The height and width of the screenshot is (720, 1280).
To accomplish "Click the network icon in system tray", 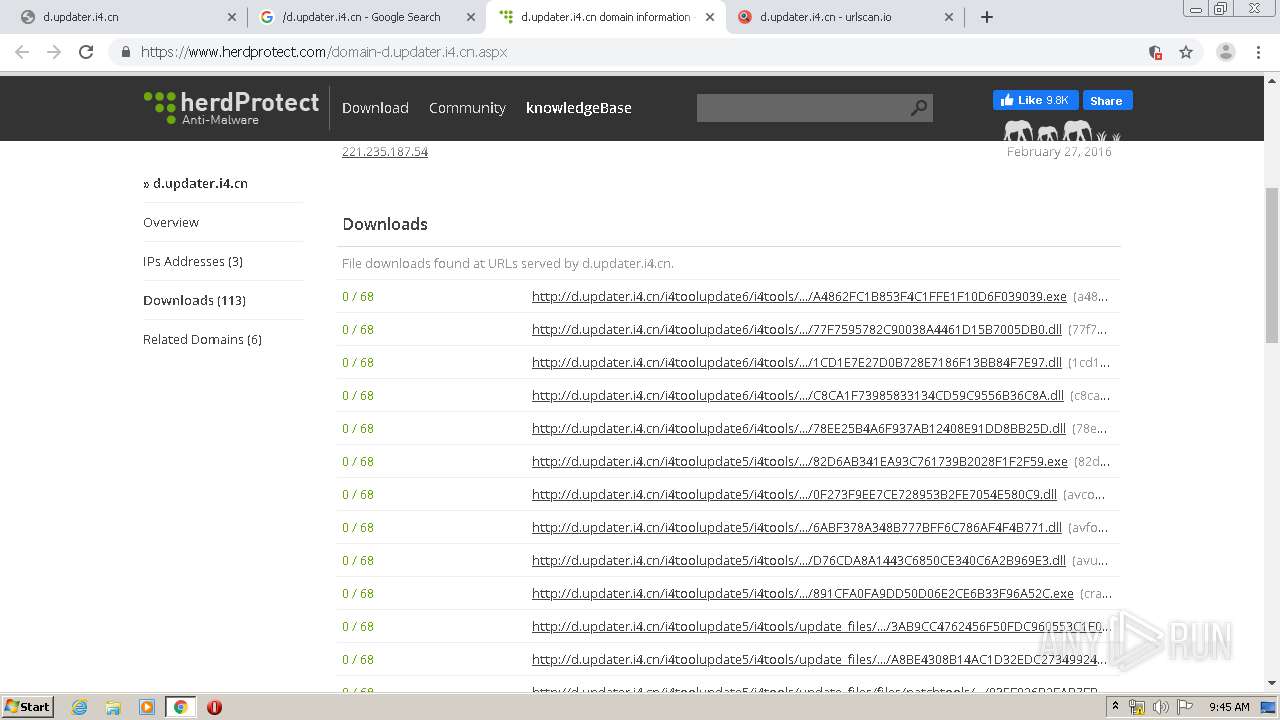I will [1137, 707].
